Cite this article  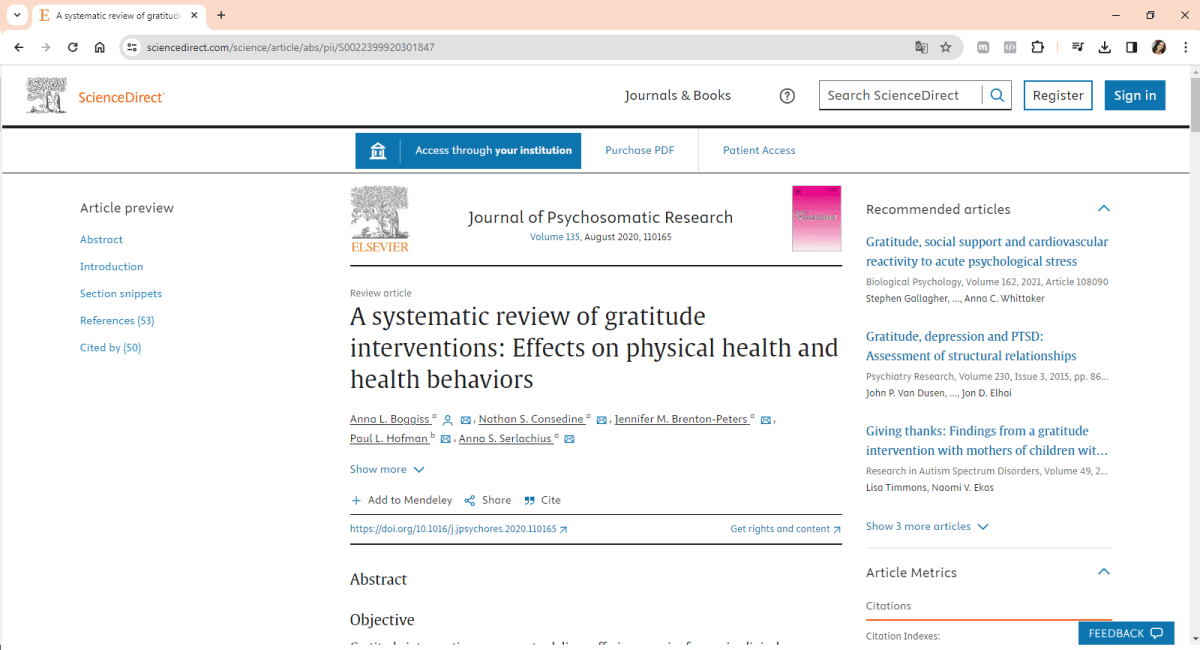tap(543, 500)
